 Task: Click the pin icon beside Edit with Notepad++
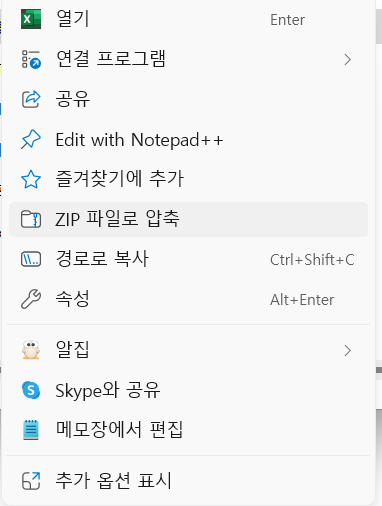[31, 139]
